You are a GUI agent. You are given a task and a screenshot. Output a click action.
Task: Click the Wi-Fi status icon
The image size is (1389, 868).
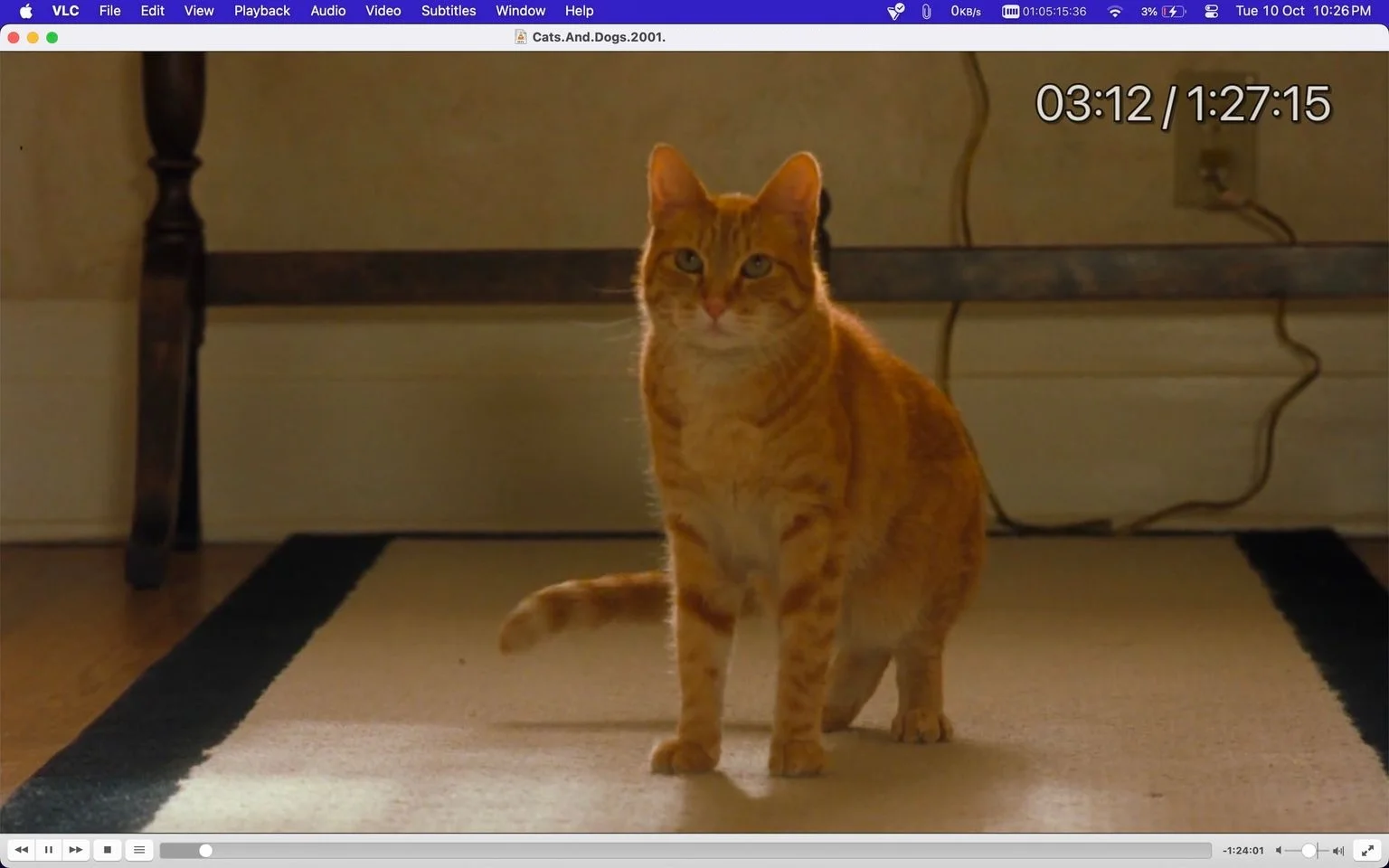click(x=1115, y=11)
